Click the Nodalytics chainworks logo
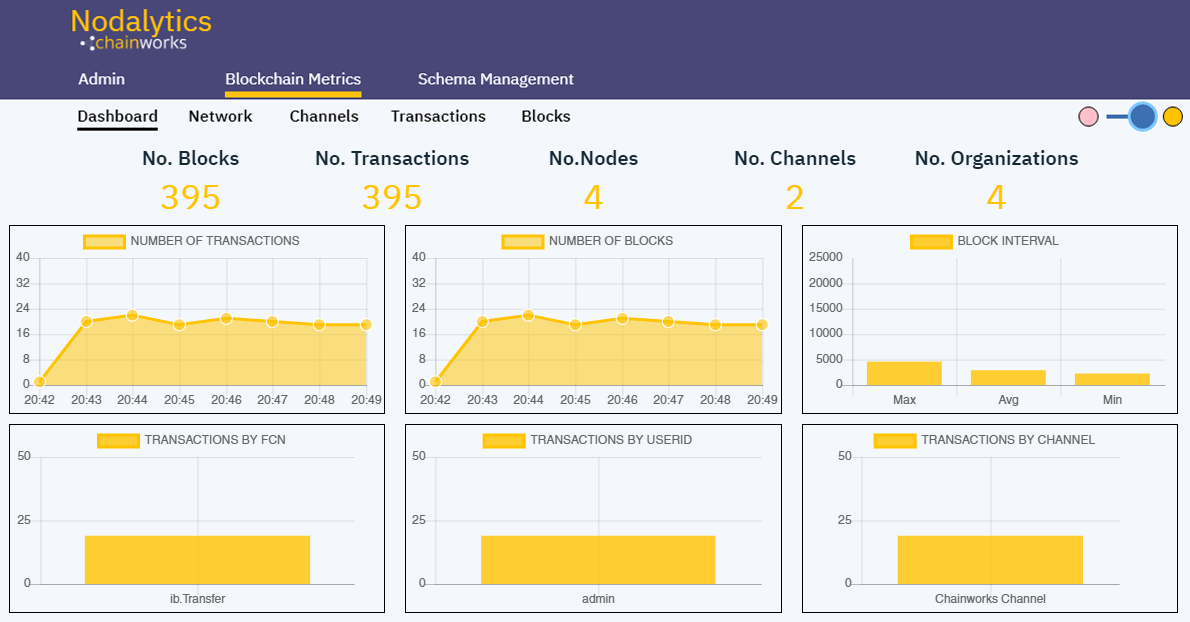 click(x=140, y=30)
